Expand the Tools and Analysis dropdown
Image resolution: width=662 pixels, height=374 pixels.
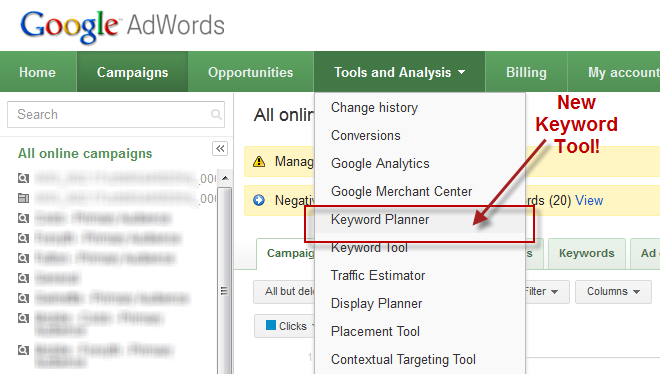399,72
